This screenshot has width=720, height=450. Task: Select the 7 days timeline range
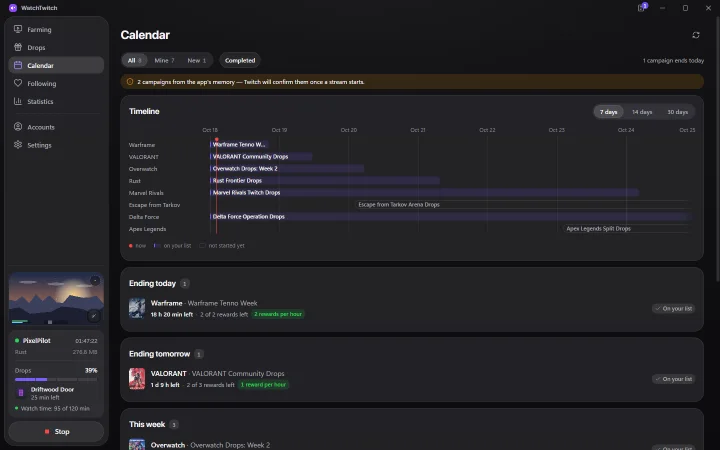click(608, 112)
